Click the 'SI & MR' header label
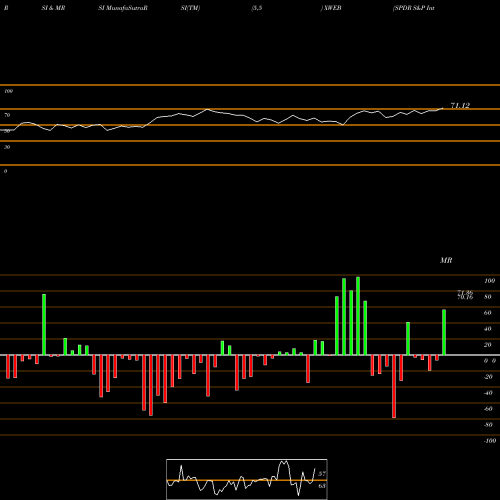500x500 pixels. [53, 8]
